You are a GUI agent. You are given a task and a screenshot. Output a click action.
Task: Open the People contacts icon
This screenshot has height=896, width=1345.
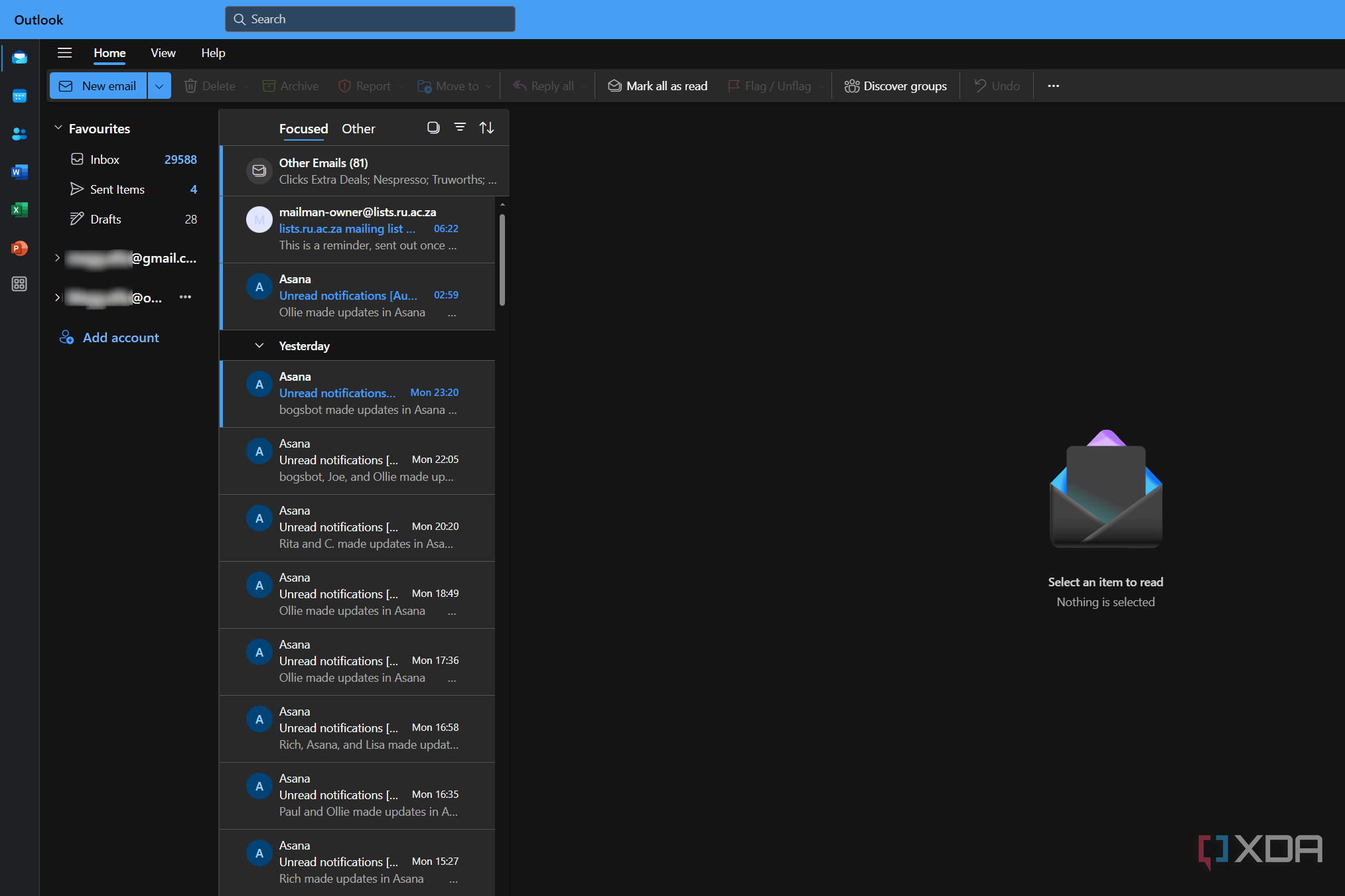coord(19,134)
